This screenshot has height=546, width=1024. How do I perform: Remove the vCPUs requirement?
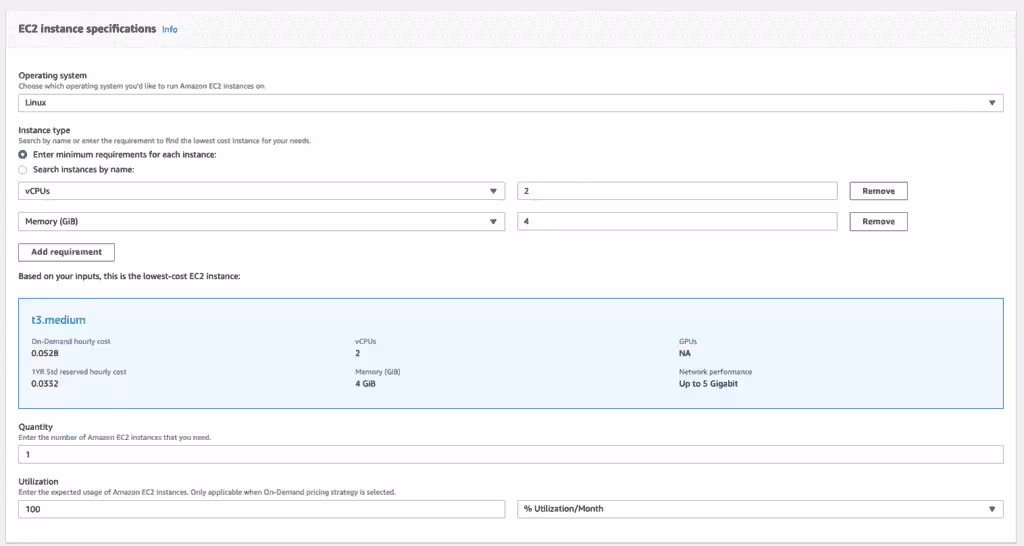878,191
